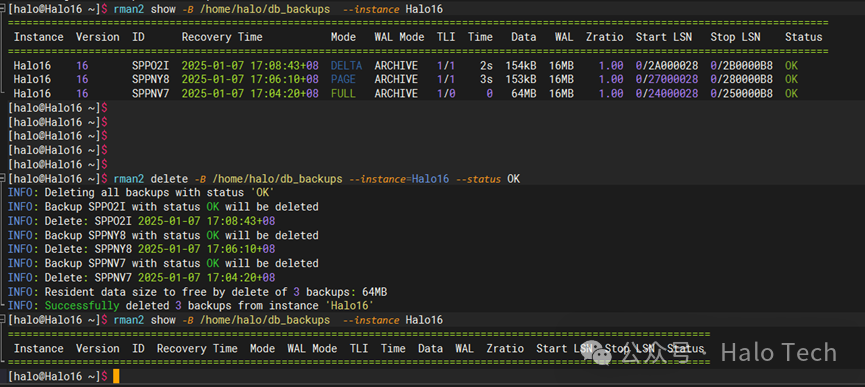The height and width of the screenshot is (387, 865).
Task: Select backup ID SPPO2I in the table row
Action: [150, 66]
